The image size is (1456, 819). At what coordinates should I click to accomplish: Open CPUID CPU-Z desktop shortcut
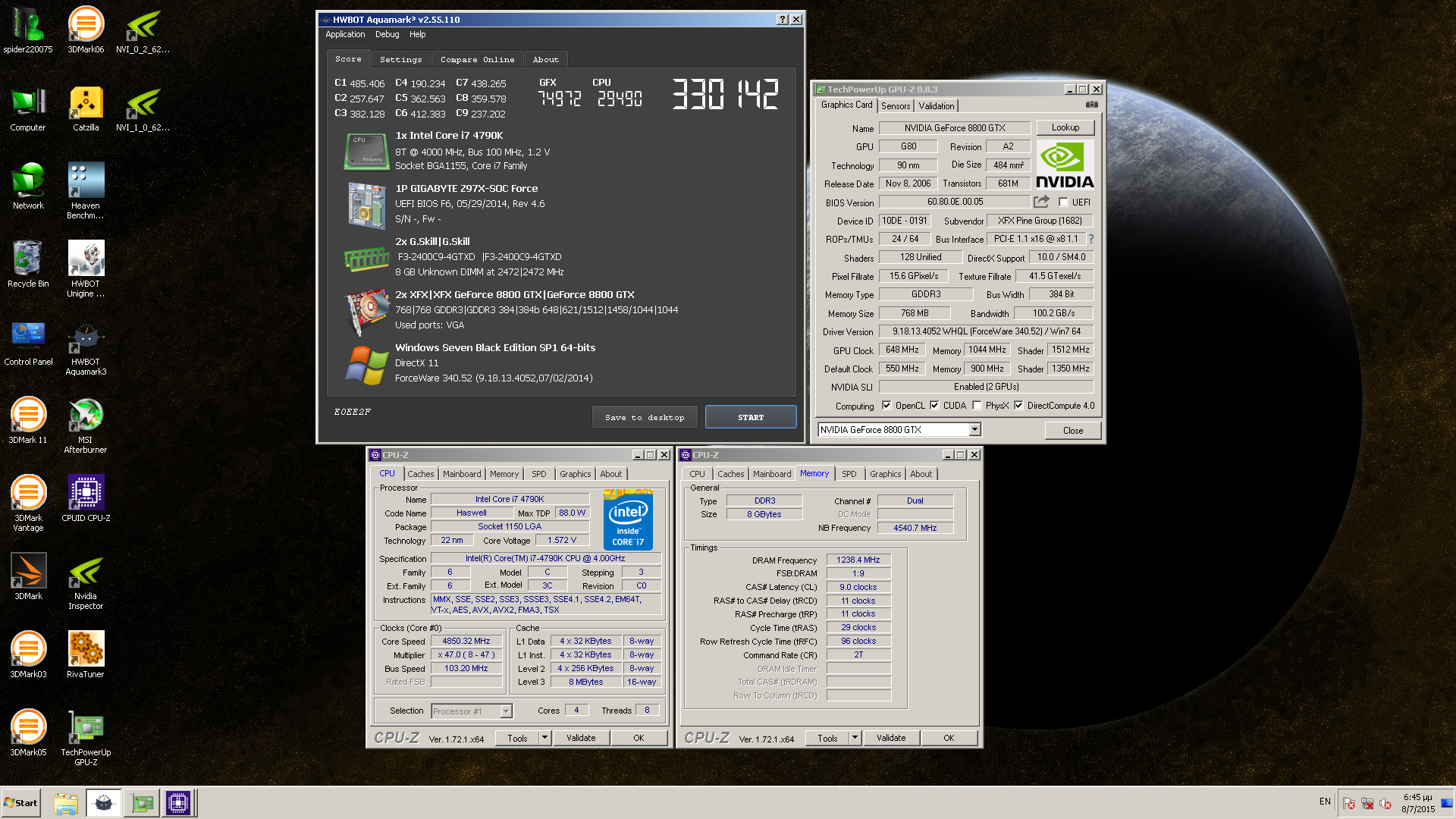(x=86, y=499)
